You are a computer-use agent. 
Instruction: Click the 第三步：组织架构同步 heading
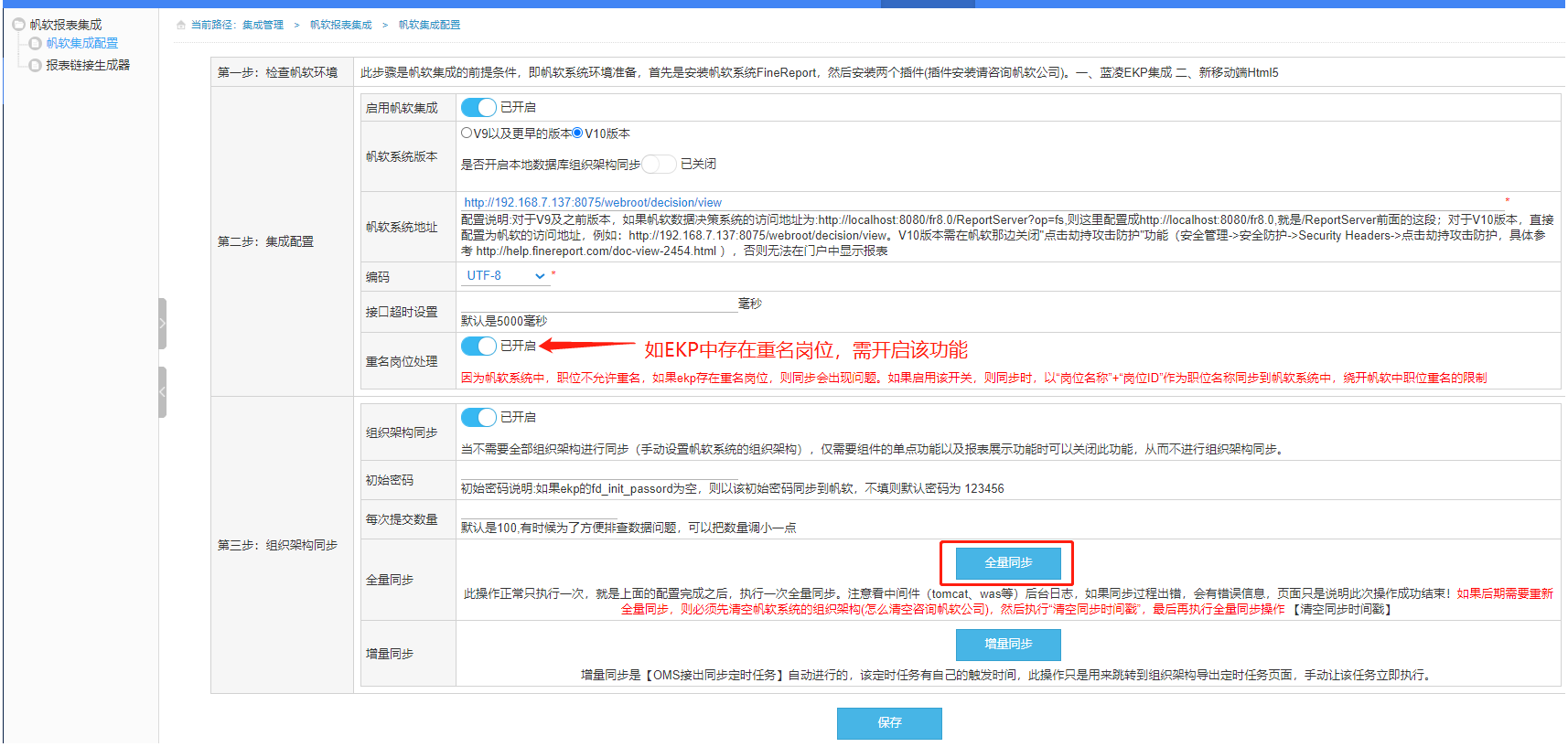coord(278,545)
